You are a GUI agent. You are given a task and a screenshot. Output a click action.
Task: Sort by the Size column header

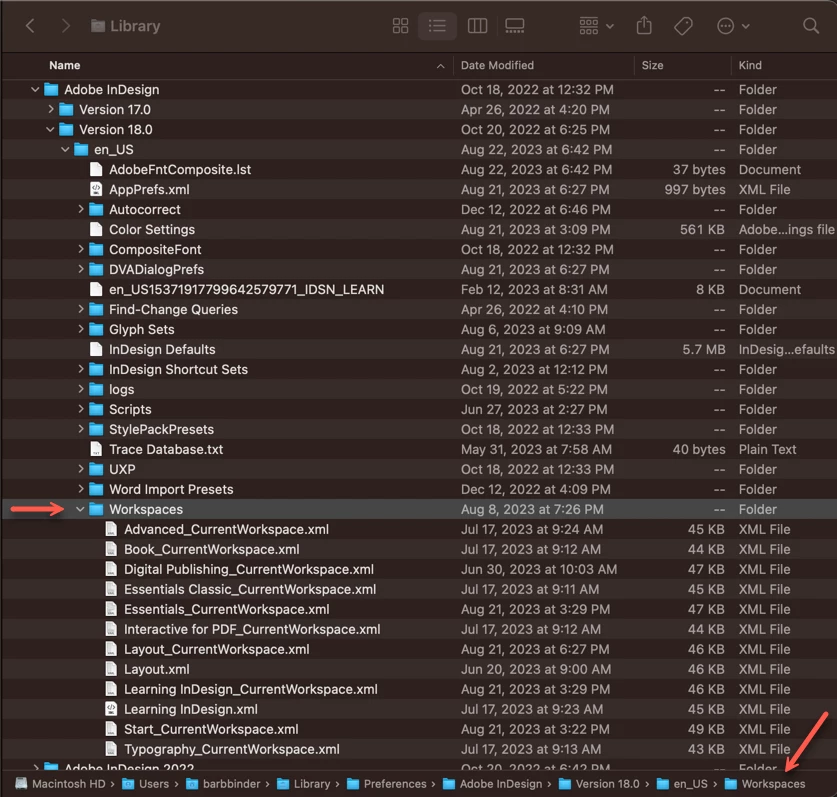[x=652, y=65]
